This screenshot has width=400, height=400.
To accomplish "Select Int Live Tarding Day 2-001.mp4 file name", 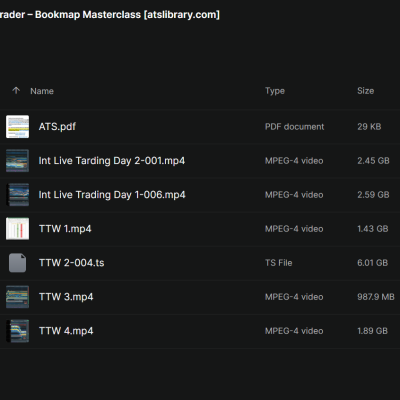I will click(112, 161).
